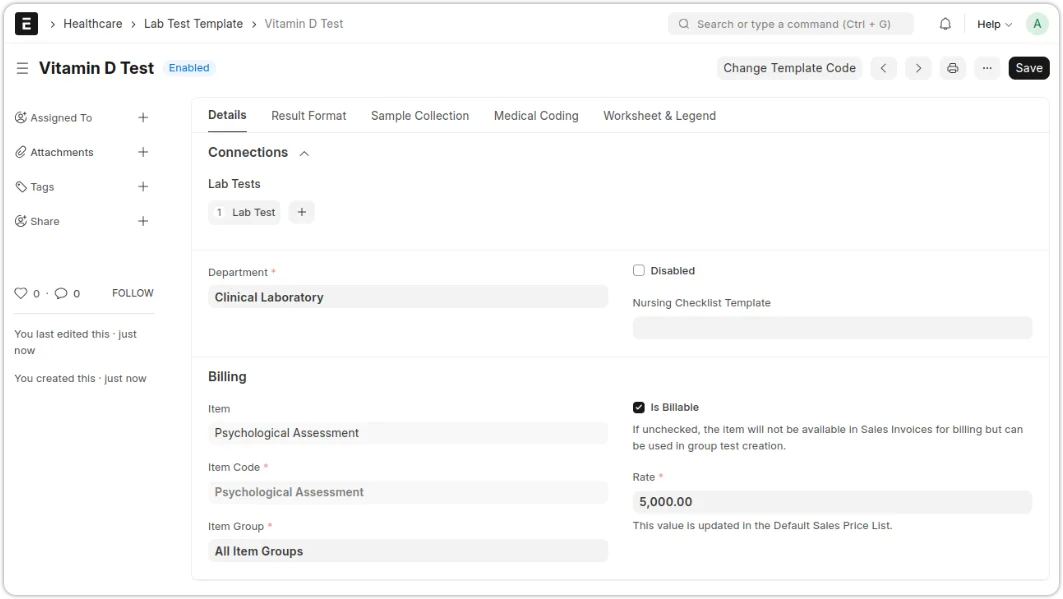Viewport: 1063px width, 599px height.
Task: Add attachment with plus icon
Action: pos(143,152)
